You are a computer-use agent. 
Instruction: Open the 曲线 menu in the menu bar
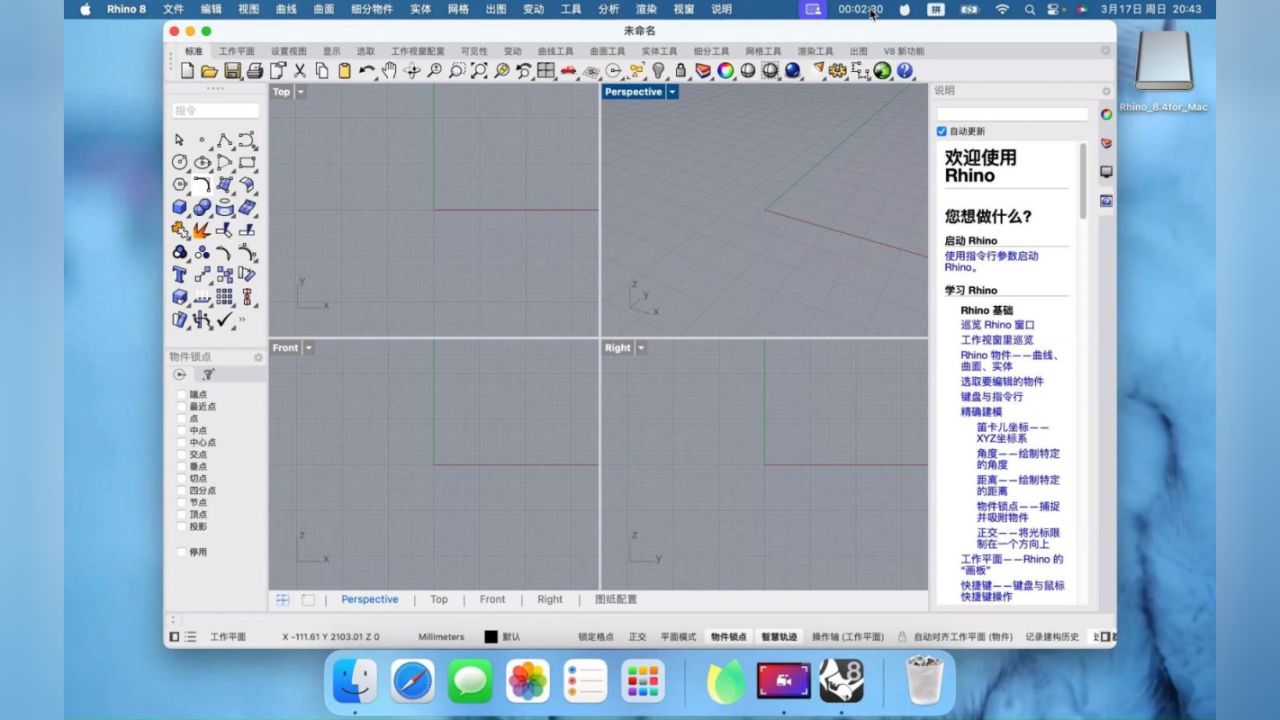click(285, 9)
